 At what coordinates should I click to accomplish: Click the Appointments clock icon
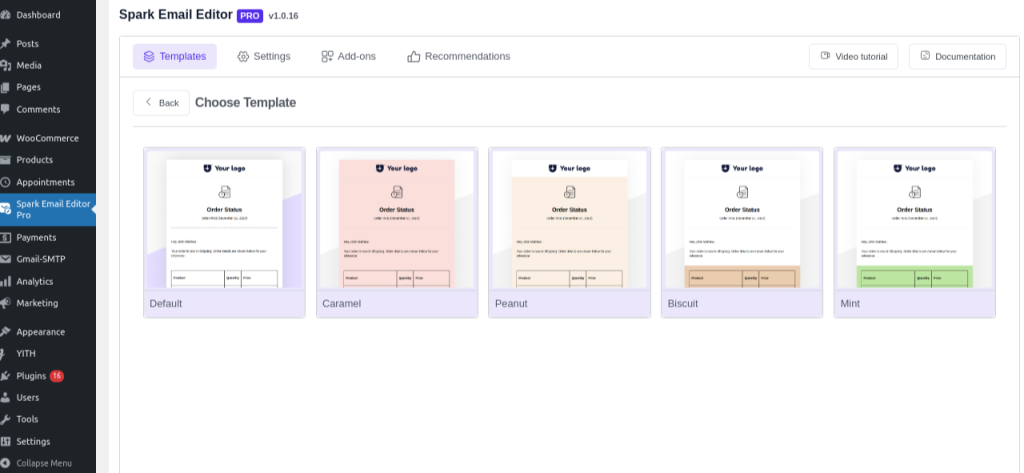[5, 182]
